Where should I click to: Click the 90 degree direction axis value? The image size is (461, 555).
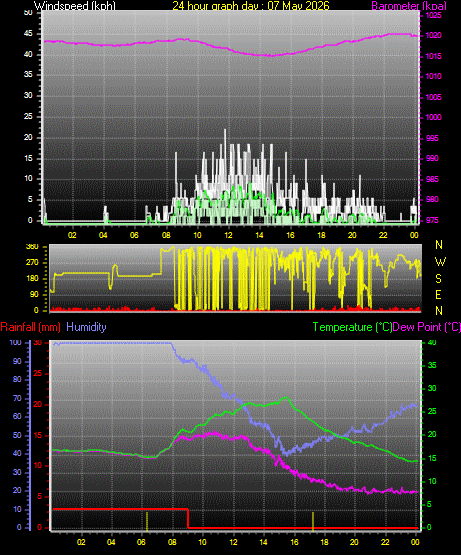click(x=34, y=294)
